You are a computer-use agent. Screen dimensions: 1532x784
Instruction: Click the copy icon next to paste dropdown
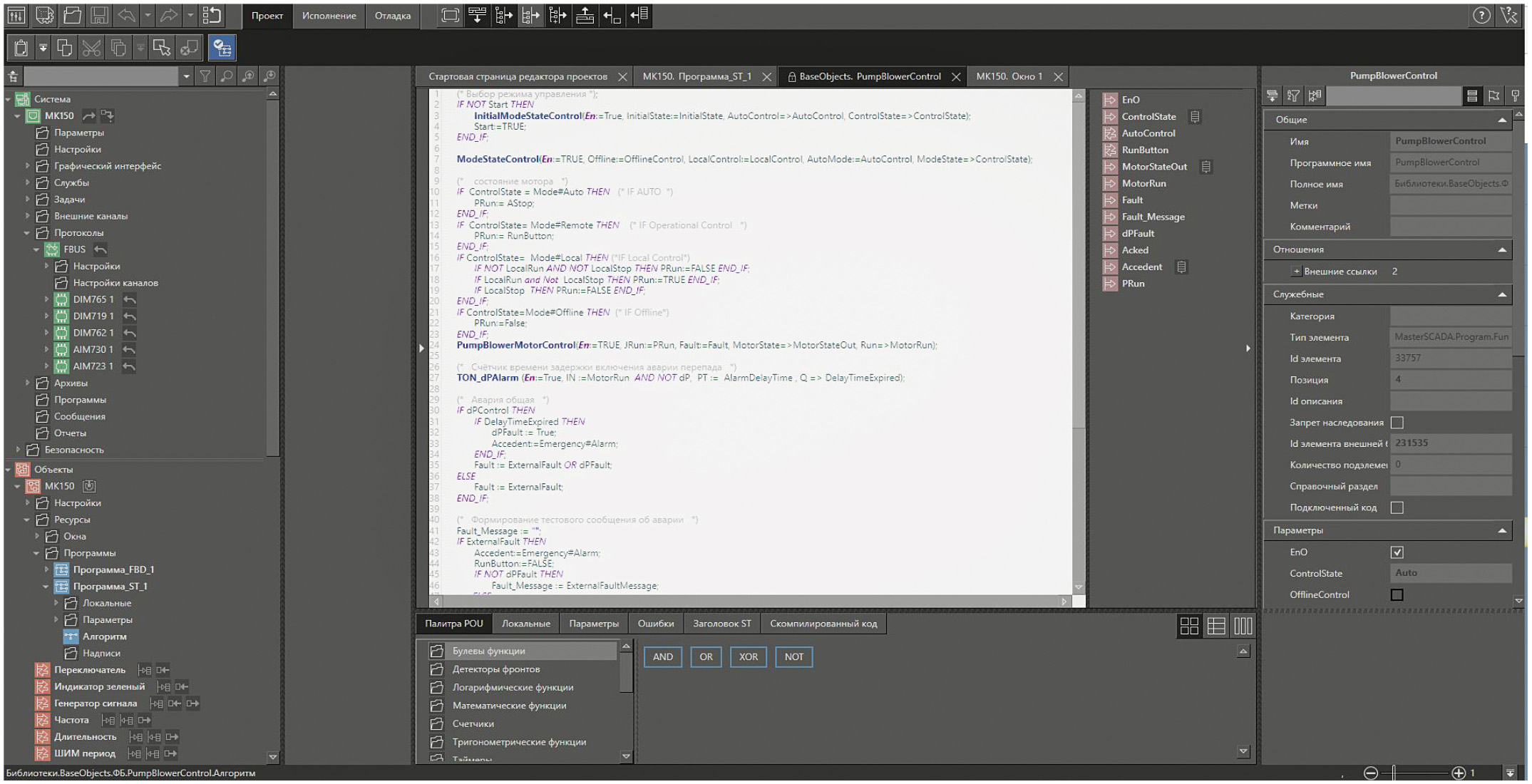(x=64, y=48)
